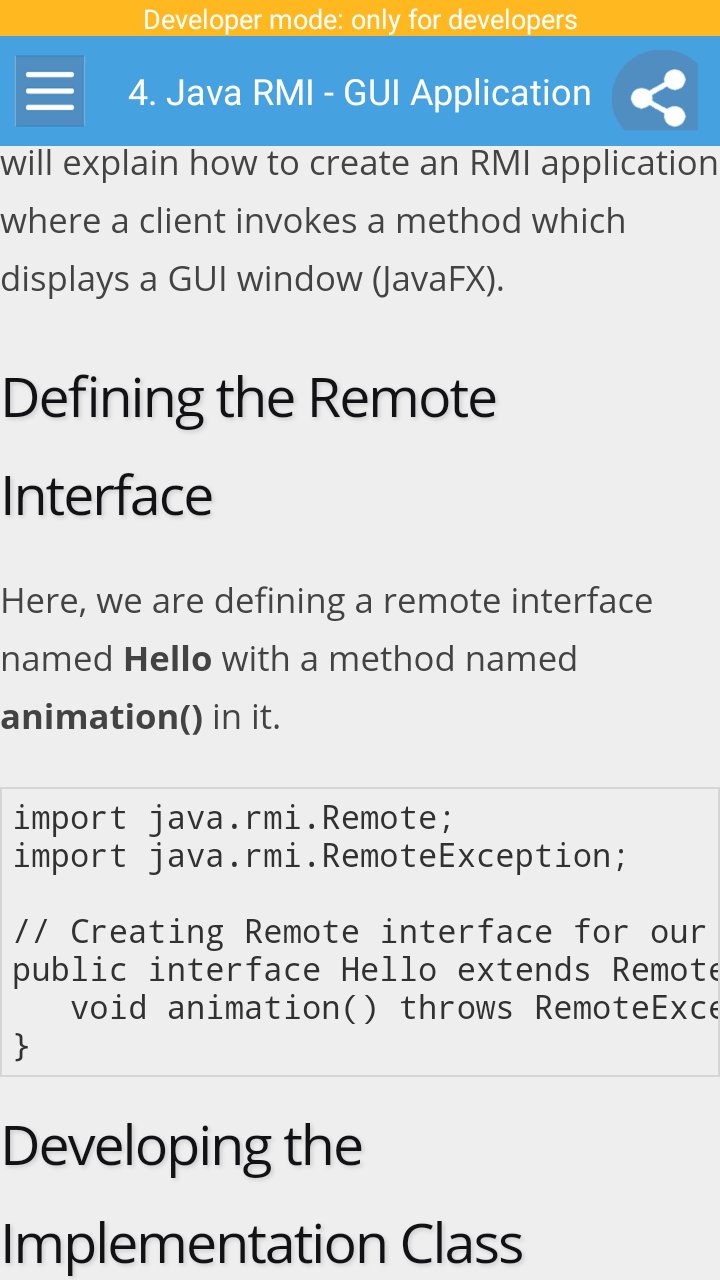Image resolution: width=720 pixels, height=1280 pixels.
Task: Click the Developing the Implementation Class heading
Action: (261, 1194)
